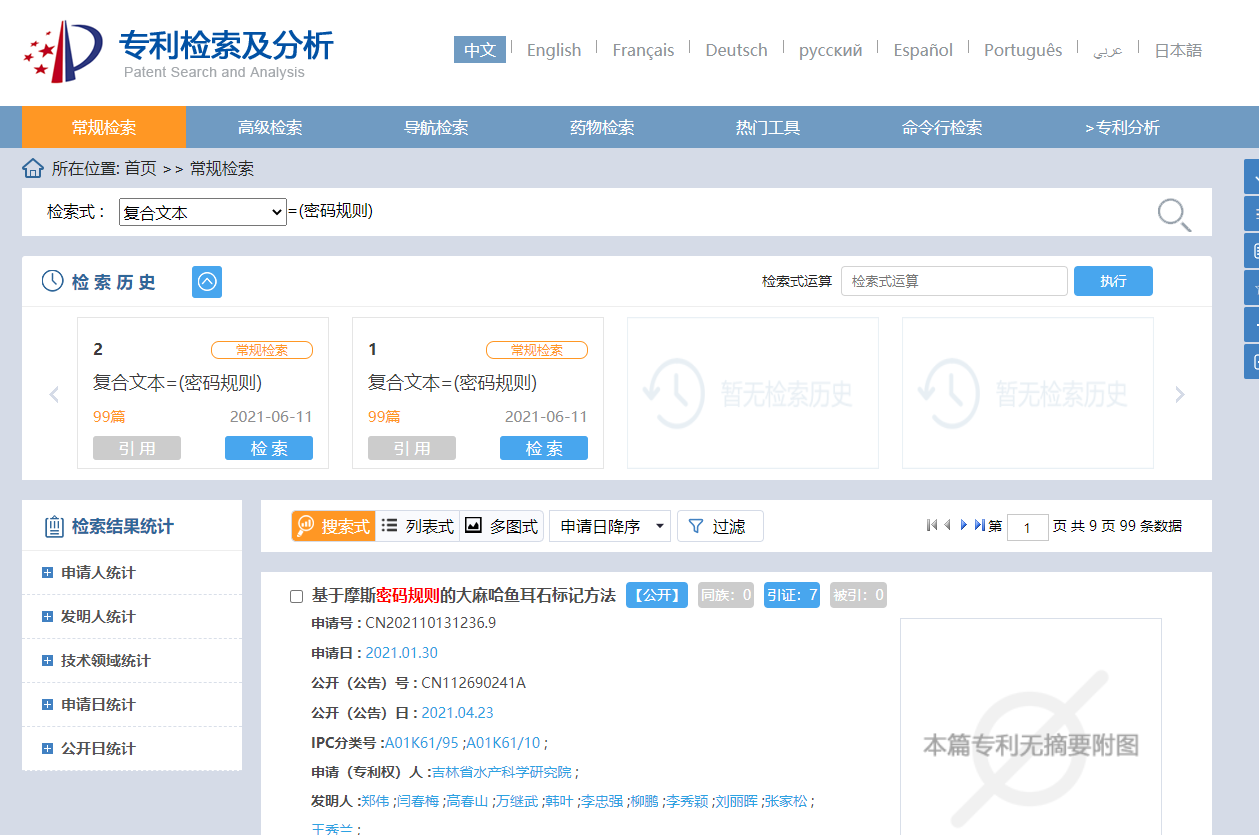Click the page number input field
This screenshot has width=1259, height=835.
(x=1027, y=526)
